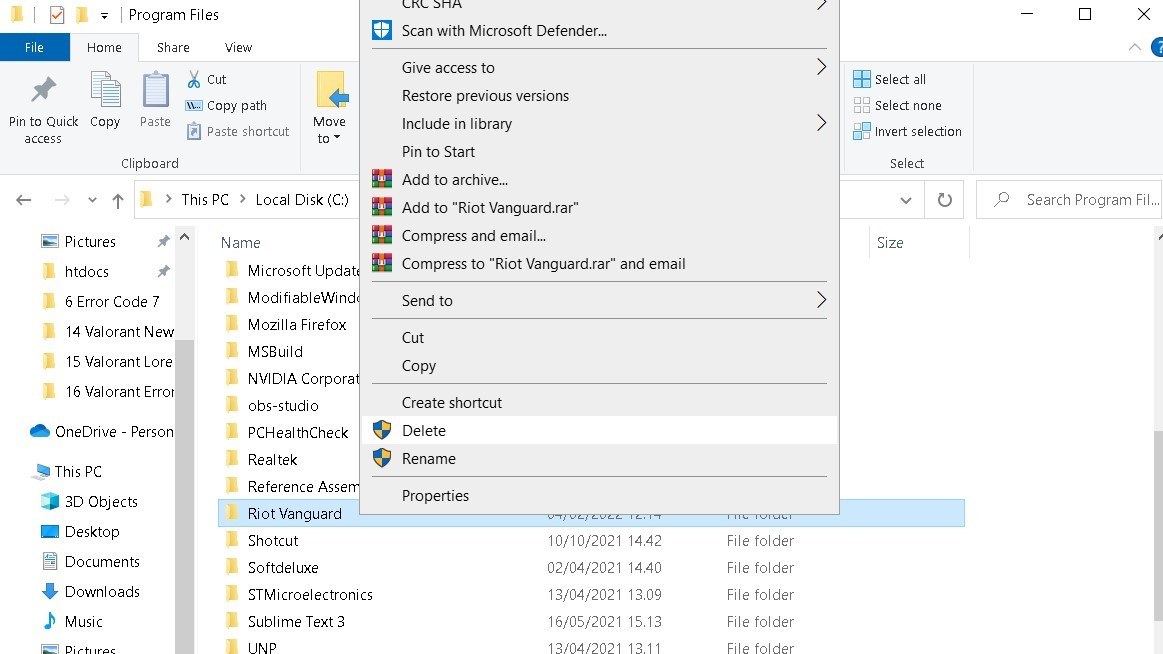Image resolution: width=1163 pixels, height=654 pixels.
Task: Collapse the ribbon with the chevron
Action: pyautogui.click(x=1135, y=47)
